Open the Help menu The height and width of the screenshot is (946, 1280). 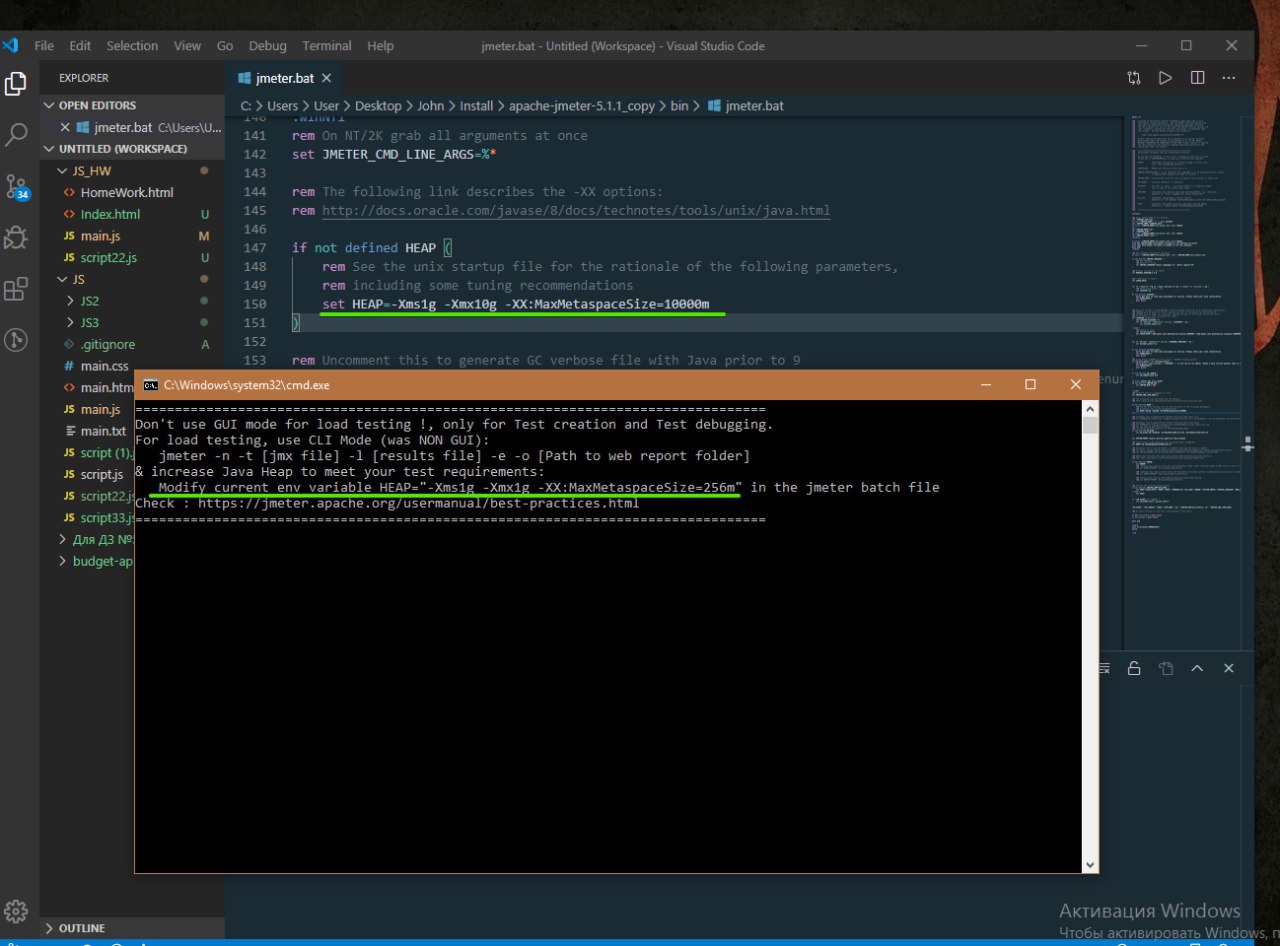[380, 46]
